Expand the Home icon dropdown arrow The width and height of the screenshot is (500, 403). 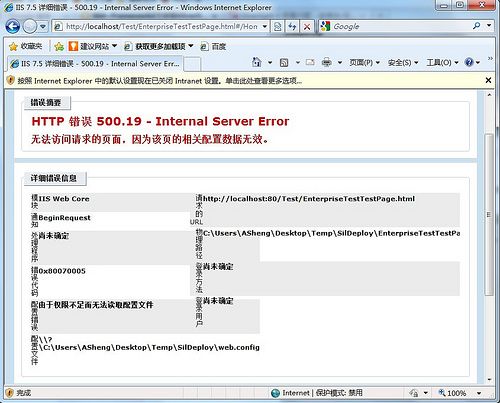pyautogui.click(x=270, y=62)
